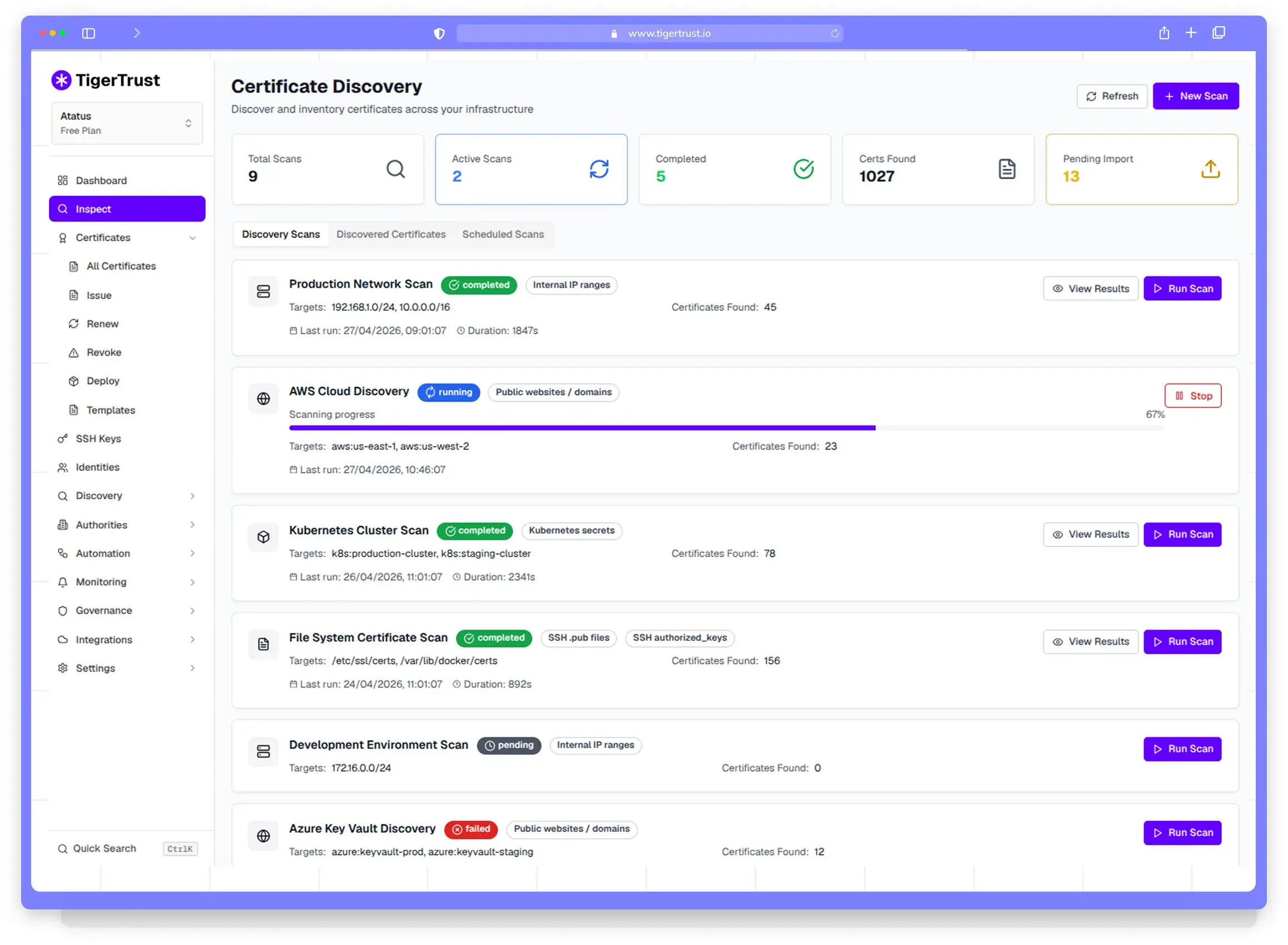Collapse the Certificates sidebar section
Image resolution: width=1288 pixels, height=945 pixels.
(126, 237)
